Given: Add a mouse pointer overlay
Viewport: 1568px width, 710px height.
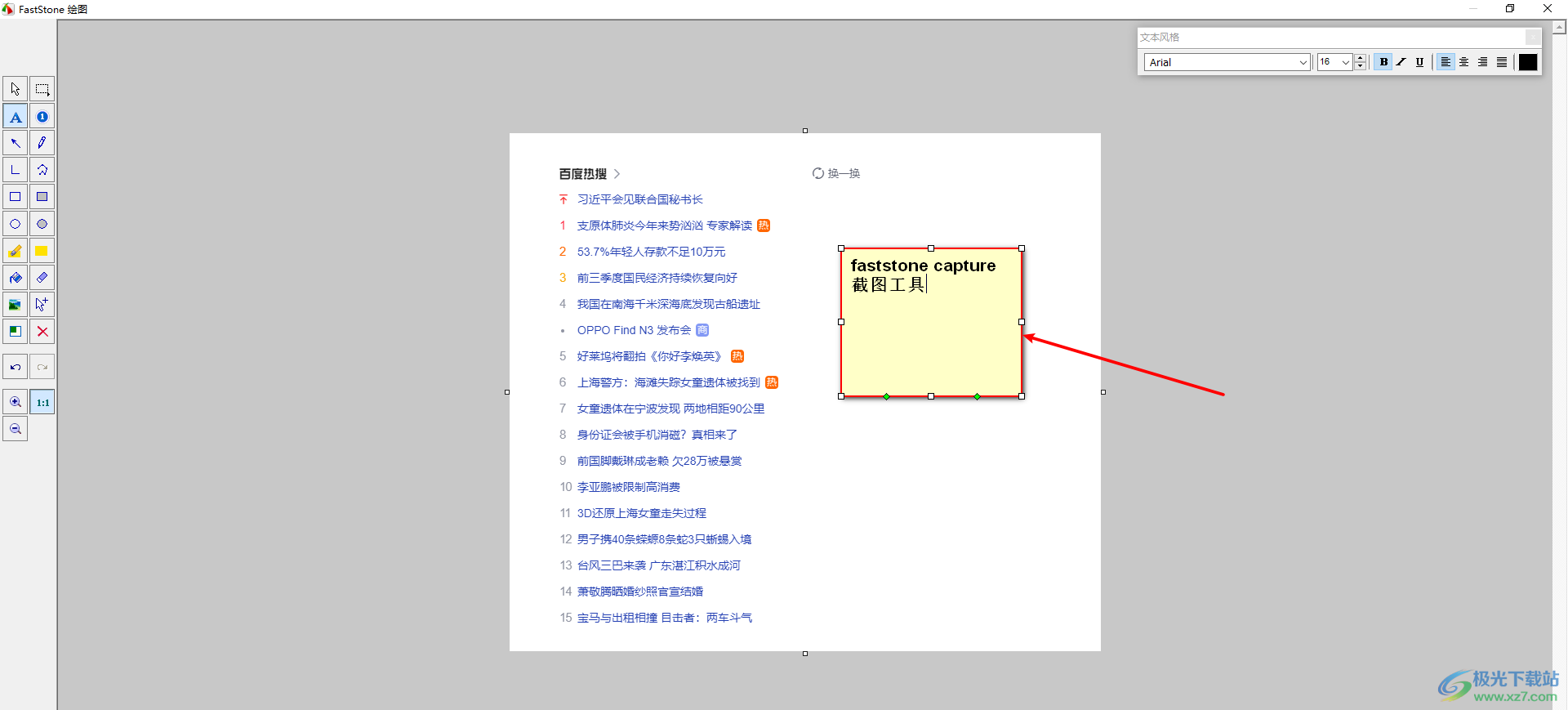Looking at the screenshot, I should (x=42, y=305).
